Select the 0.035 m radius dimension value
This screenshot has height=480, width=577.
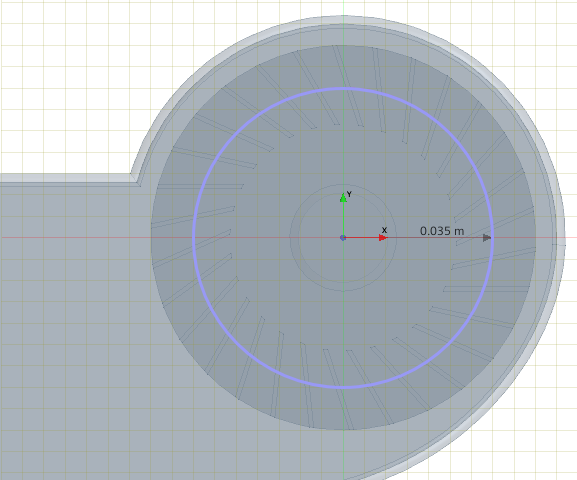coord(442,231)
